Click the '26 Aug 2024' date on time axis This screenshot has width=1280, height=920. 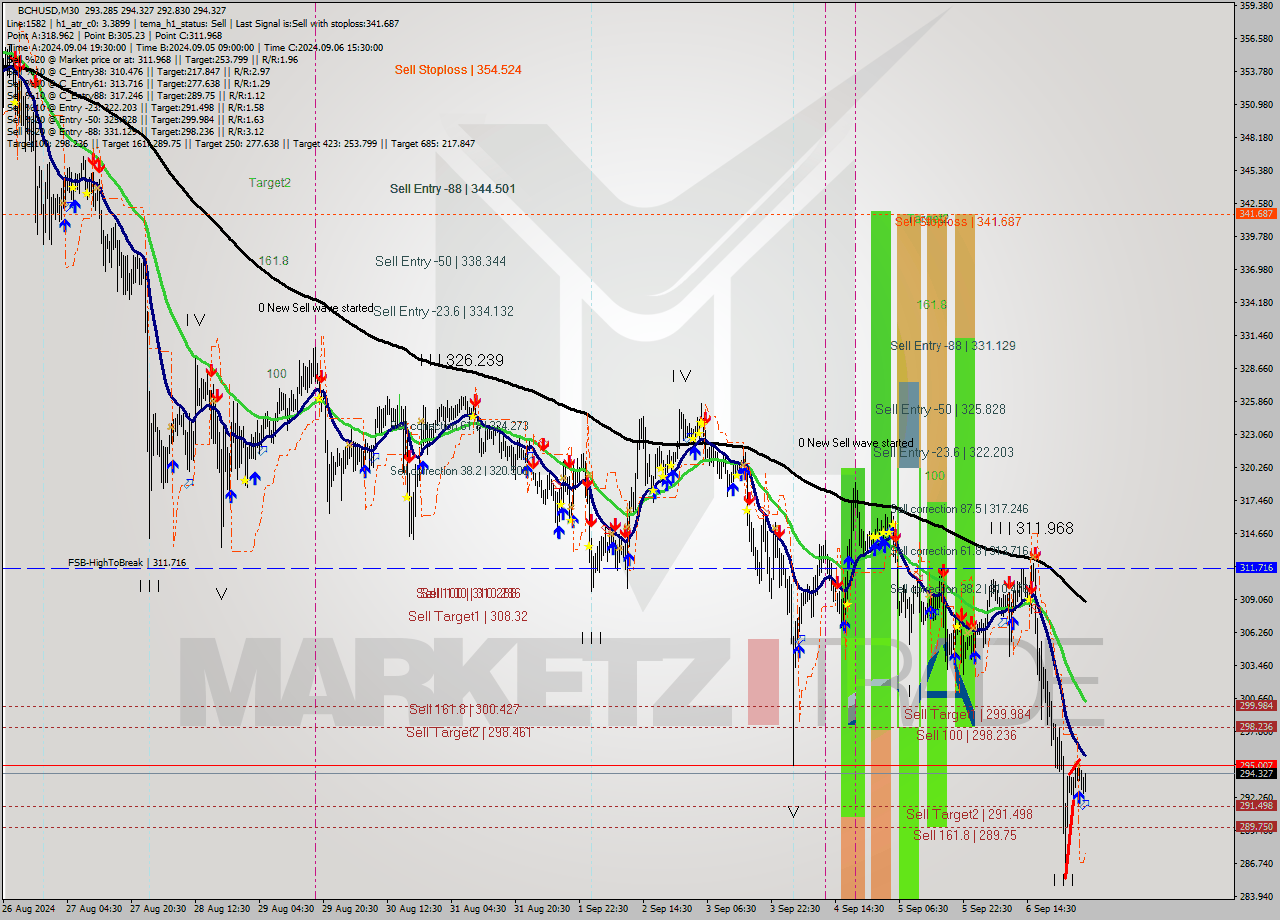pyautogui.click(x=29, y=909)
